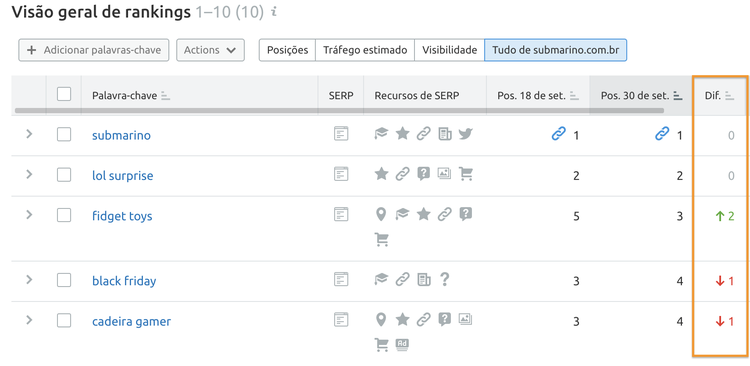The width and height of the screenshot is (750, 366).
Task: Sort by Palavra-chave column
Action: tap(165, 96)
